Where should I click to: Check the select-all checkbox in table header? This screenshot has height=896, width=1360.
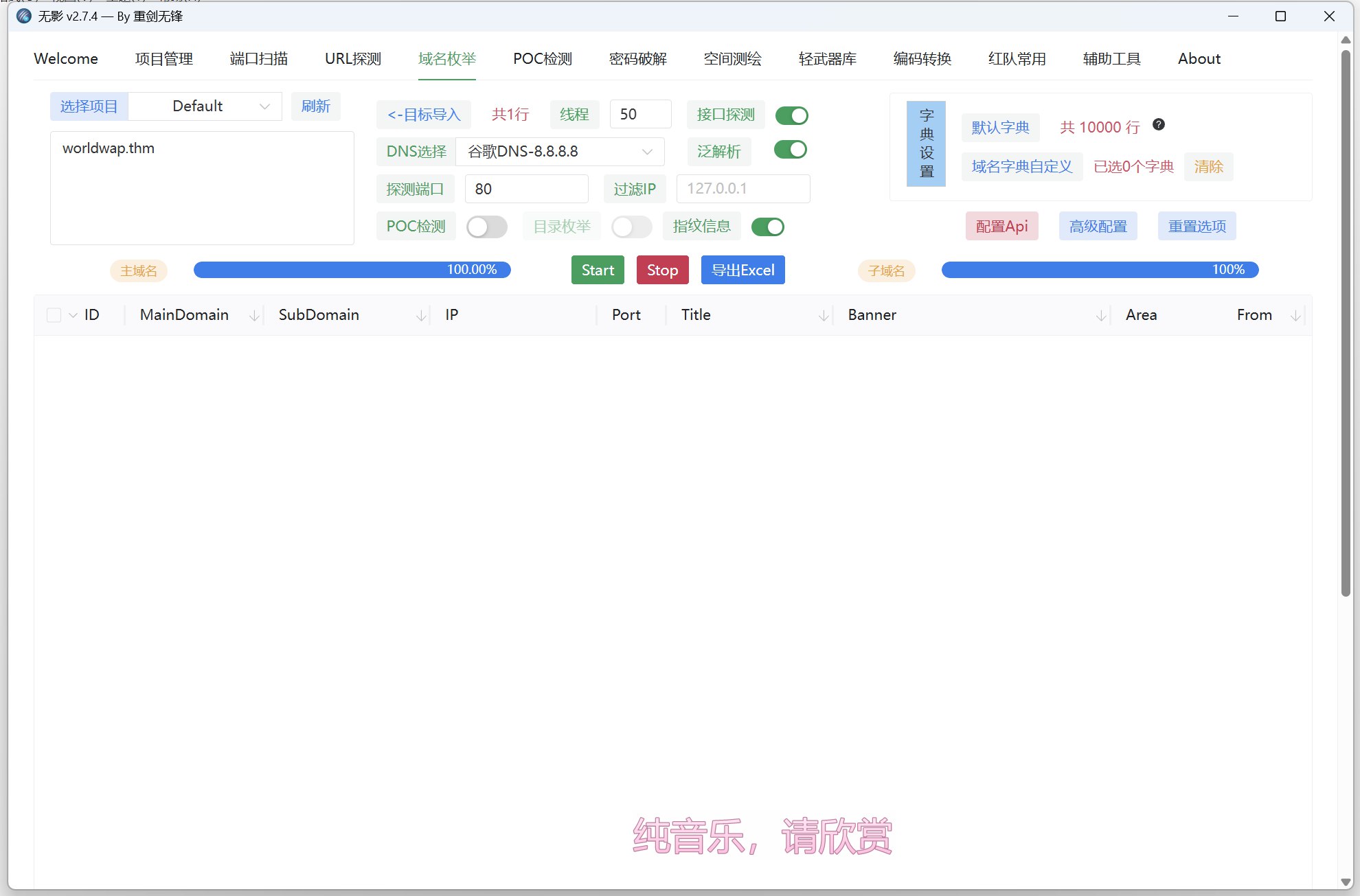coord(54,315)
